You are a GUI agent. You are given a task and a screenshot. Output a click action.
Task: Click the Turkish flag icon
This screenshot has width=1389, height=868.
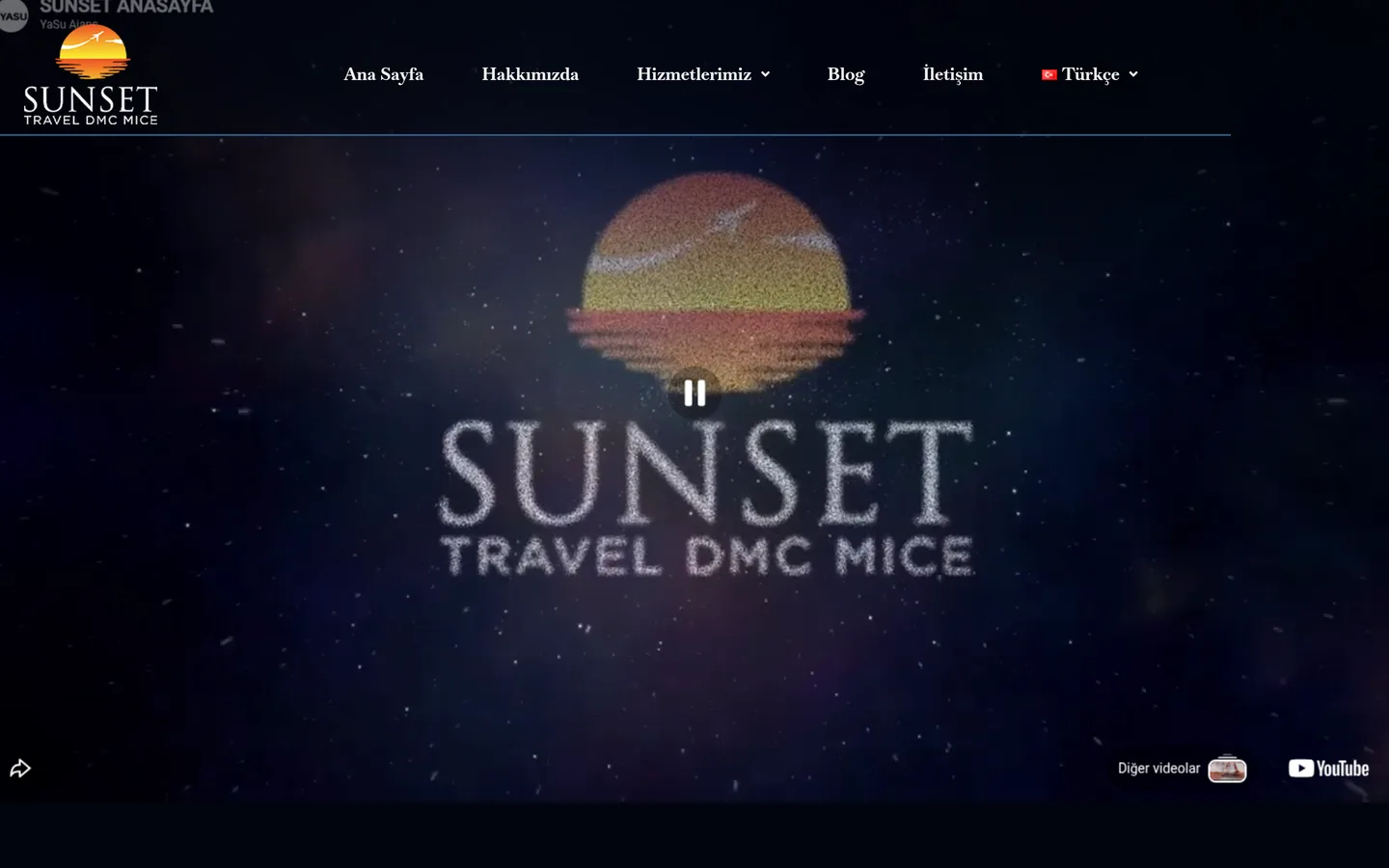(x=1049, y=74)
